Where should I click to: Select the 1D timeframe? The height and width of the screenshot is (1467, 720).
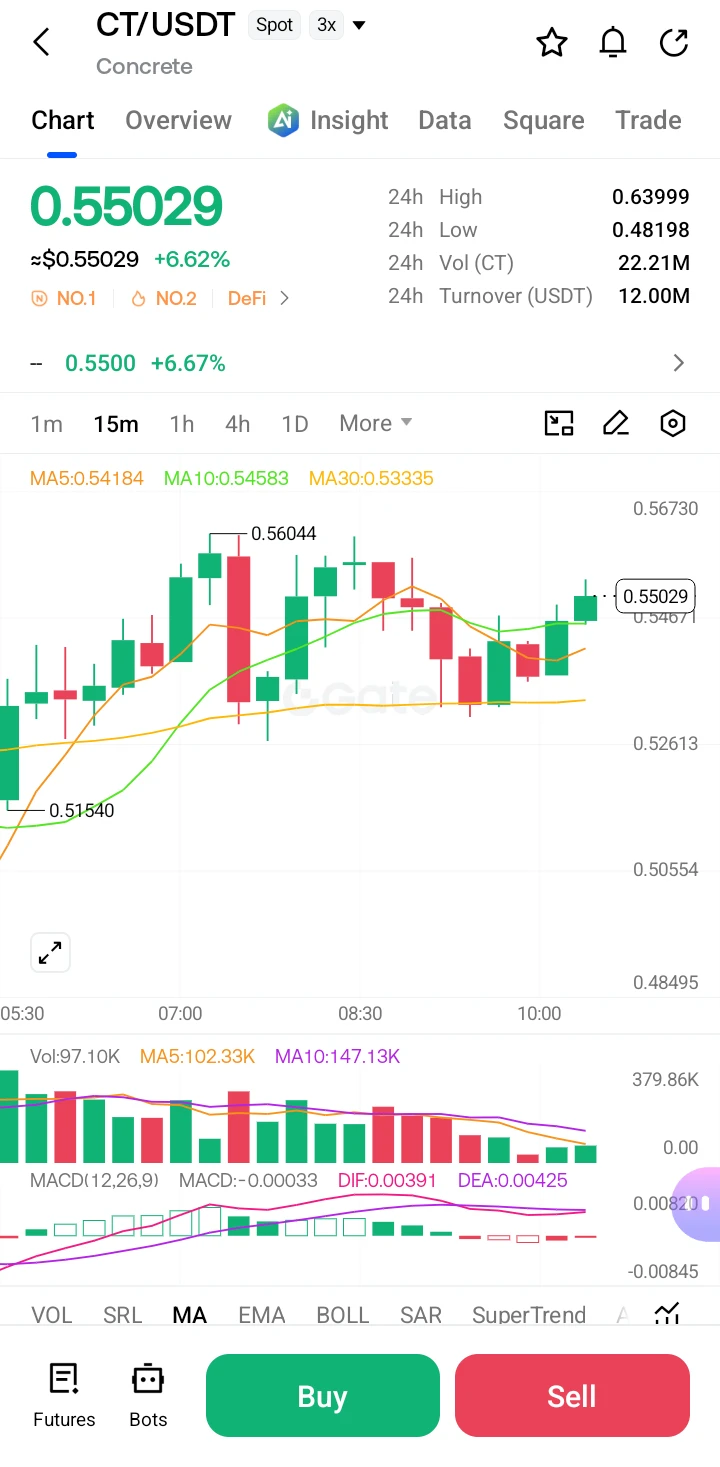click(295, 423)
